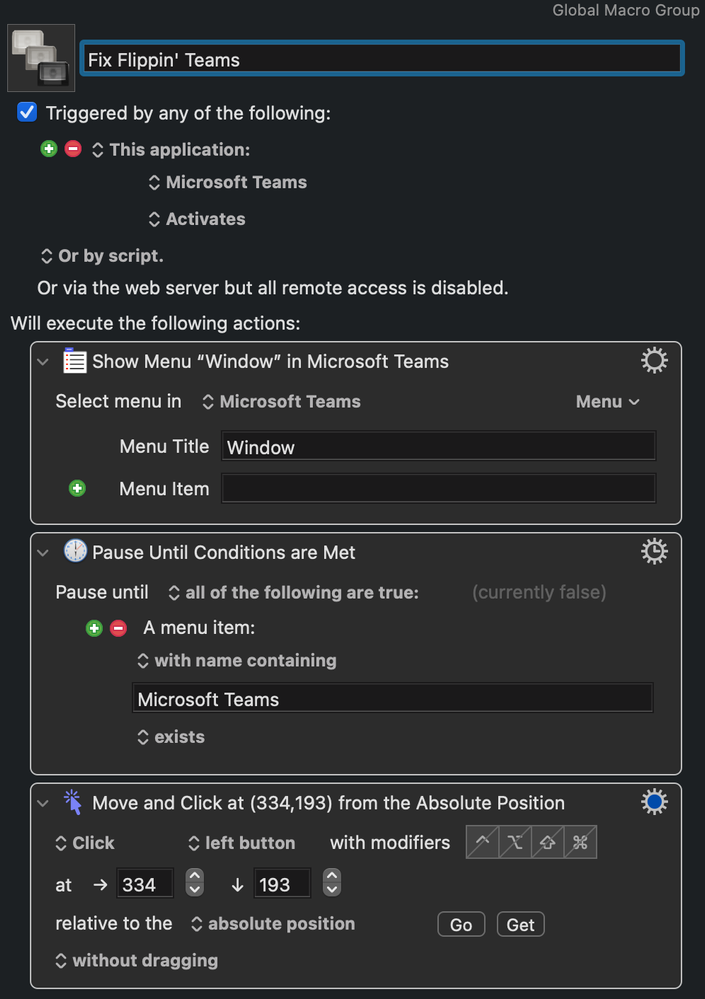Click the green add trigger button
This screenshot has height=999, width=705.
(x=49, y=149)
